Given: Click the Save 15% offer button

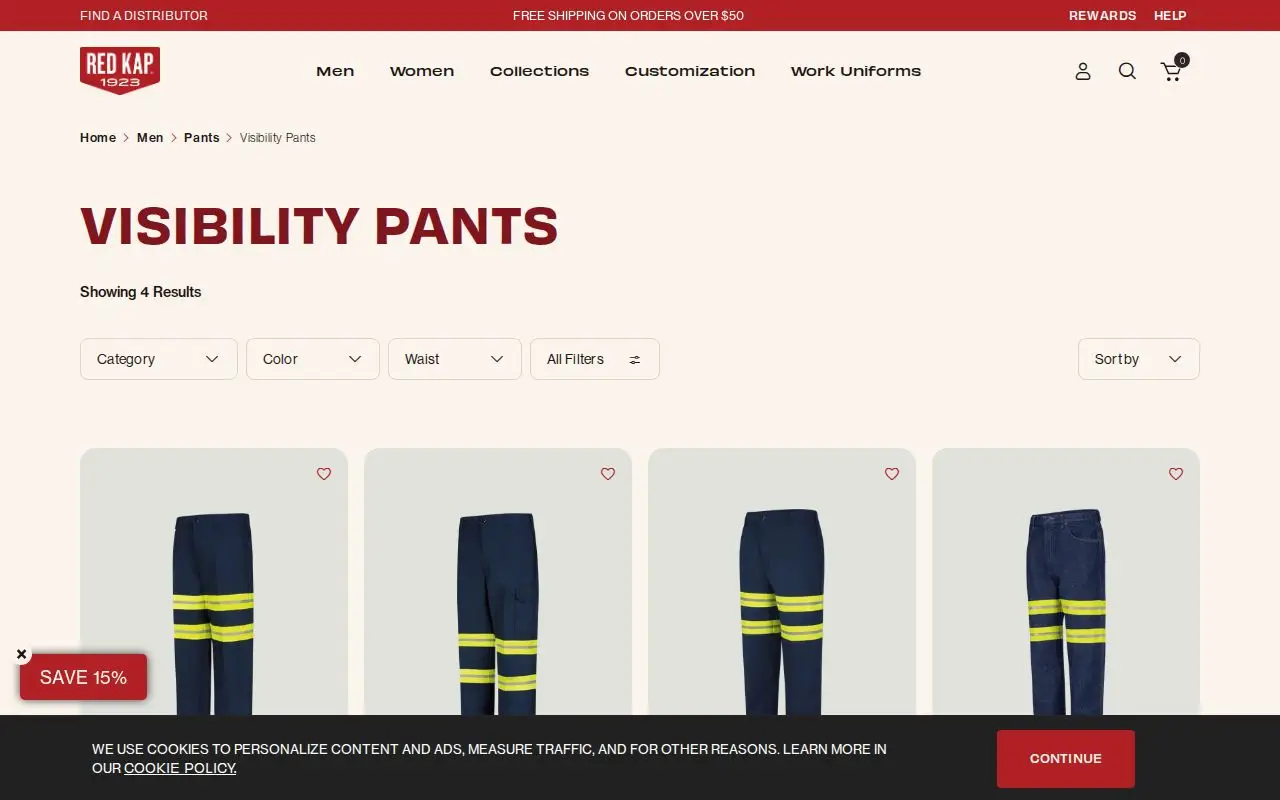Looking at the screenshot, I should click(83, 677).
